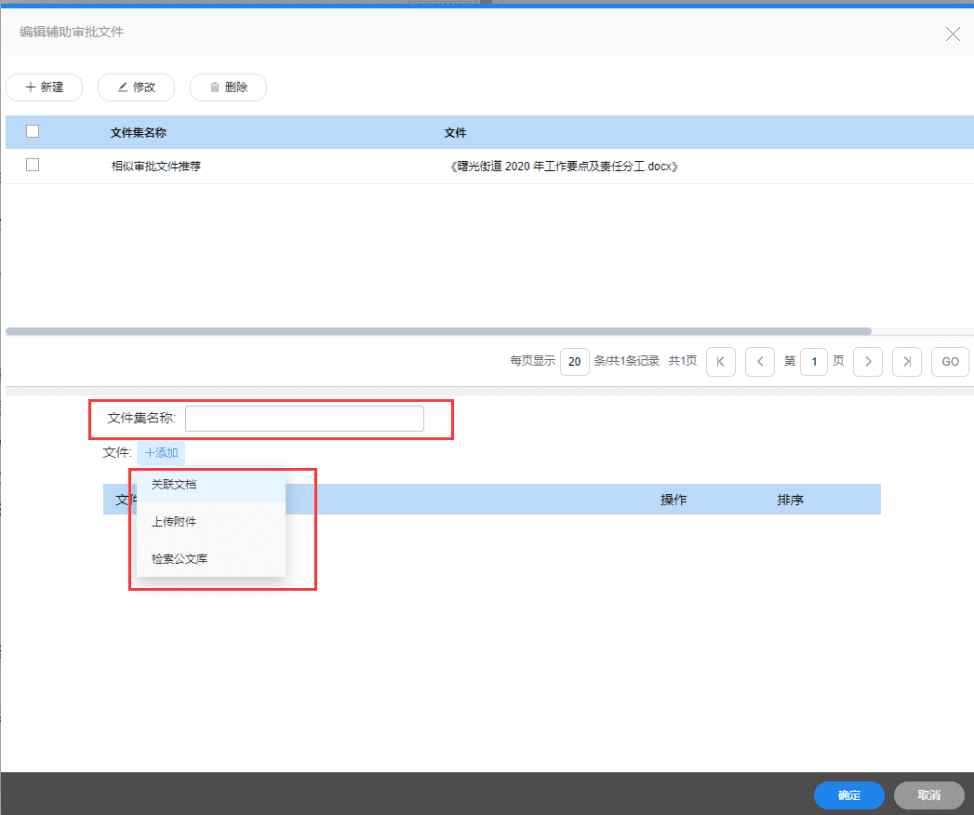Click the 新建 (new) button
Viewport: 974px width, 815px height.
[x=44, y=87]
